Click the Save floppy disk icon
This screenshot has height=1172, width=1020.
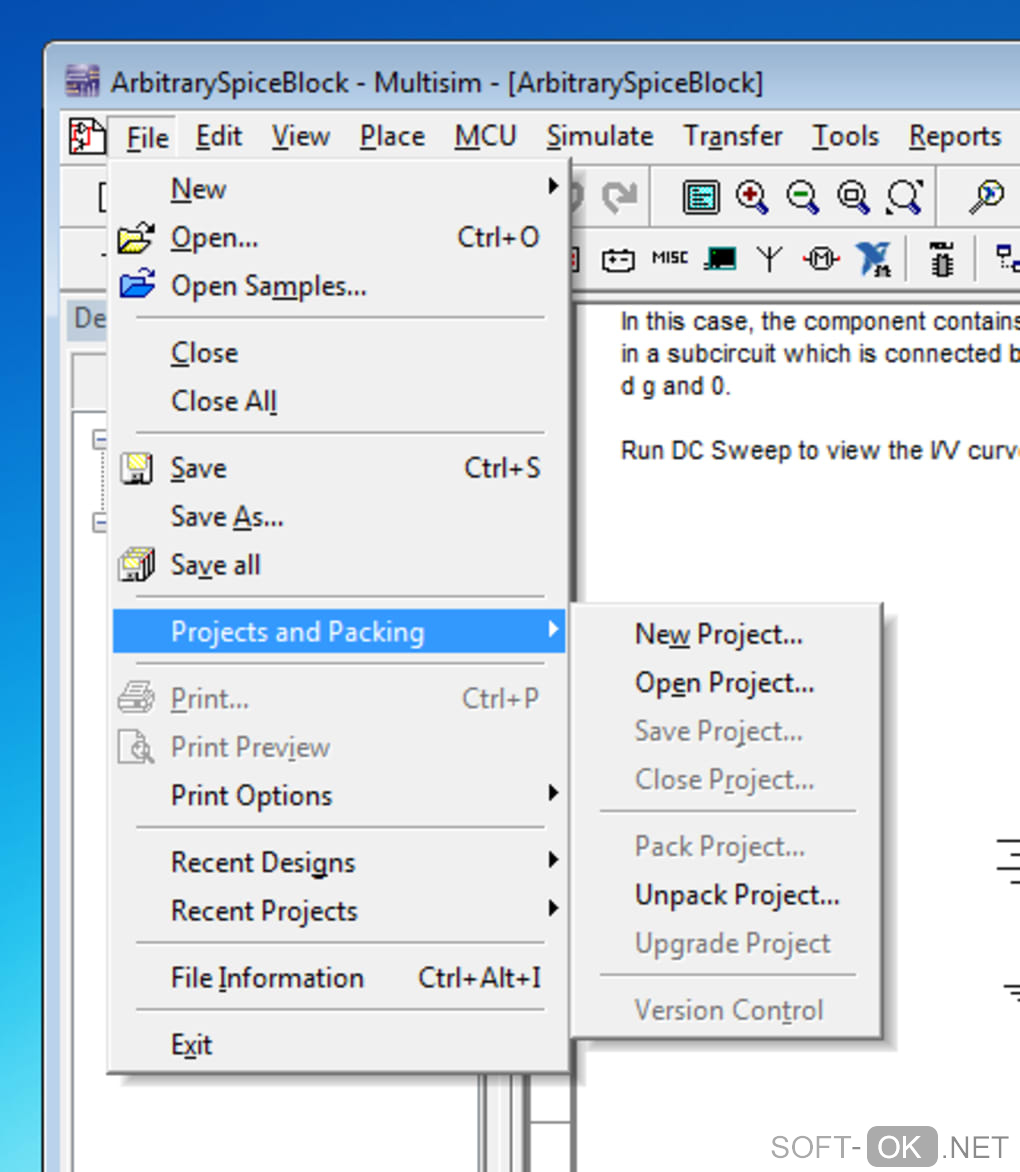tap(137, 469)
